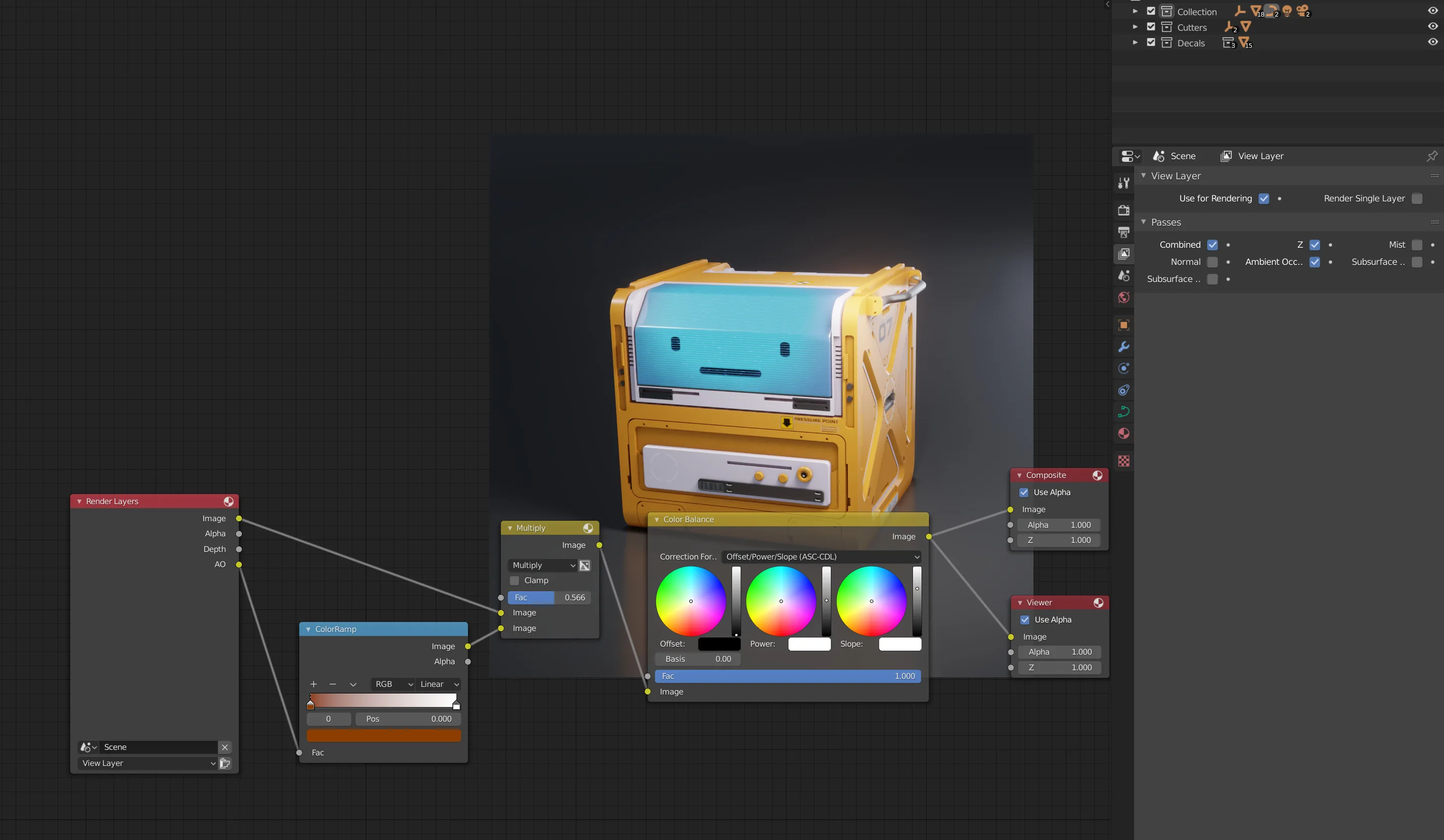Open the Object properties tab
Image resolution: width=1444 pixels, height=840 pixels.
pyautogui.click(x=1123, y=325)
